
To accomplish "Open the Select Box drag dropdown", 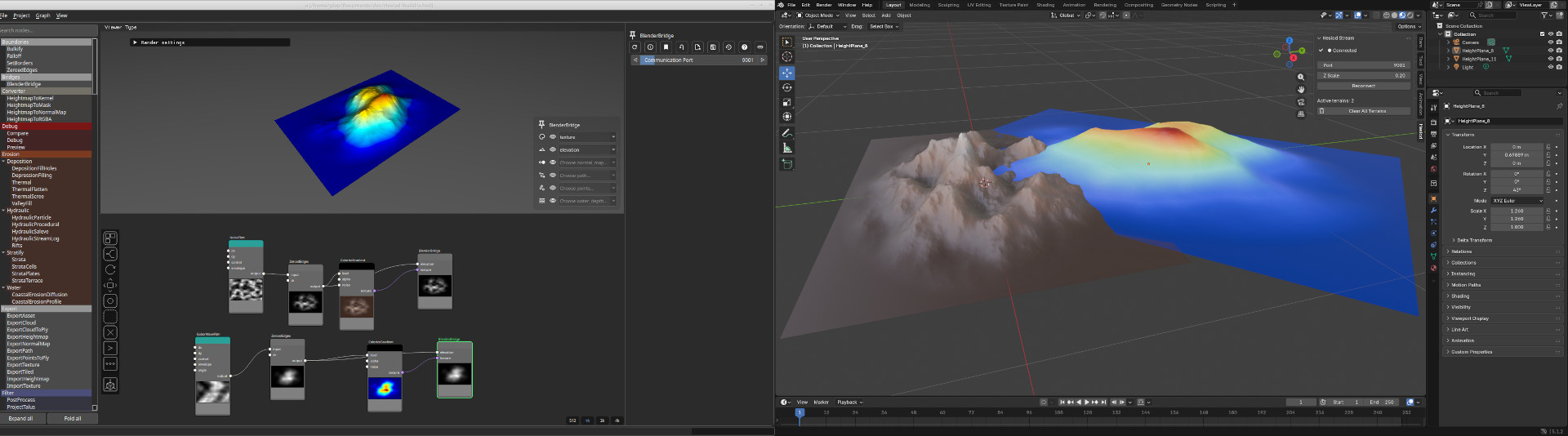I will pos(884,26).
